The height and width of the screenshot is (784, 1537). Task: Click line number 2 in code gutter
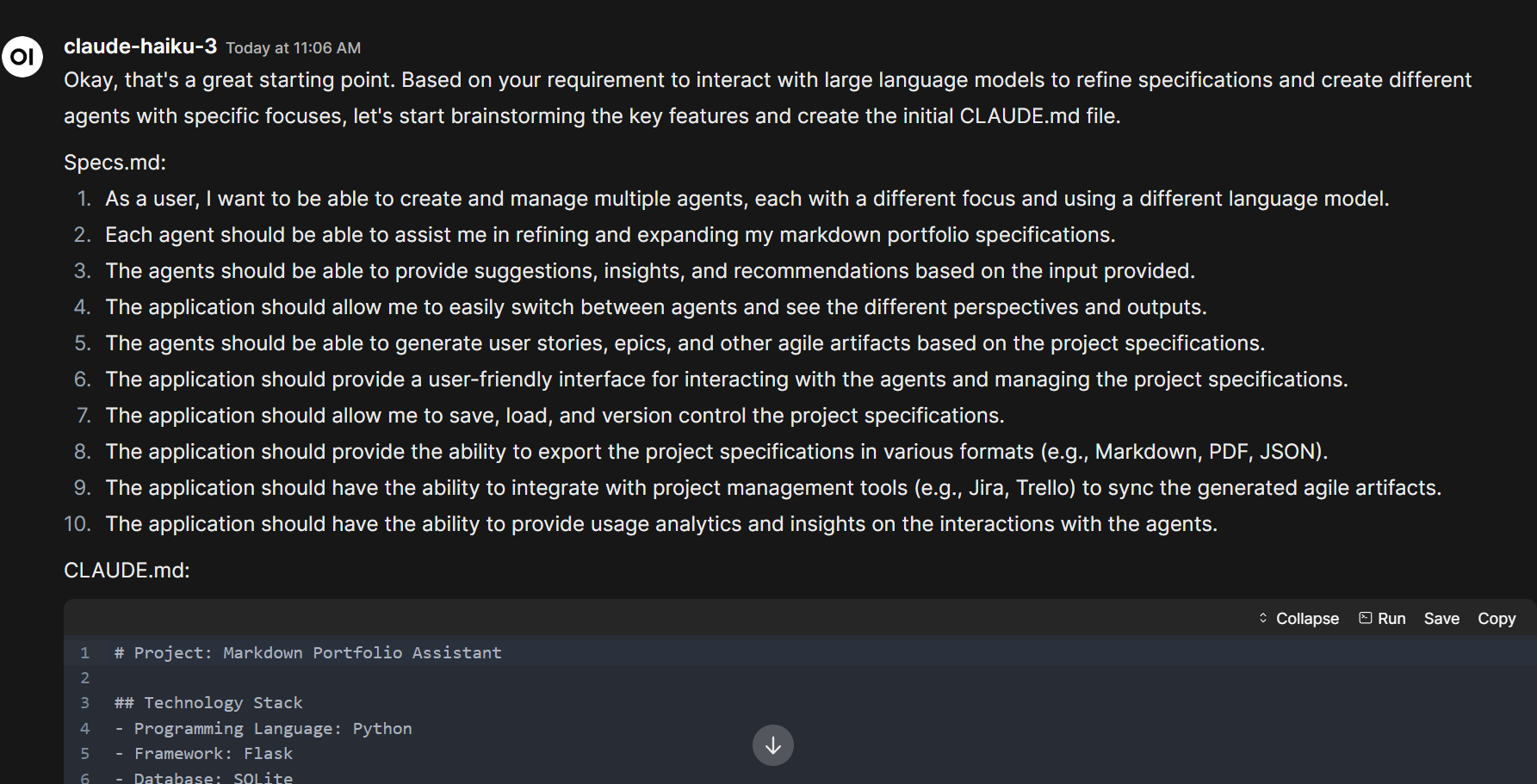coord(84,678)
